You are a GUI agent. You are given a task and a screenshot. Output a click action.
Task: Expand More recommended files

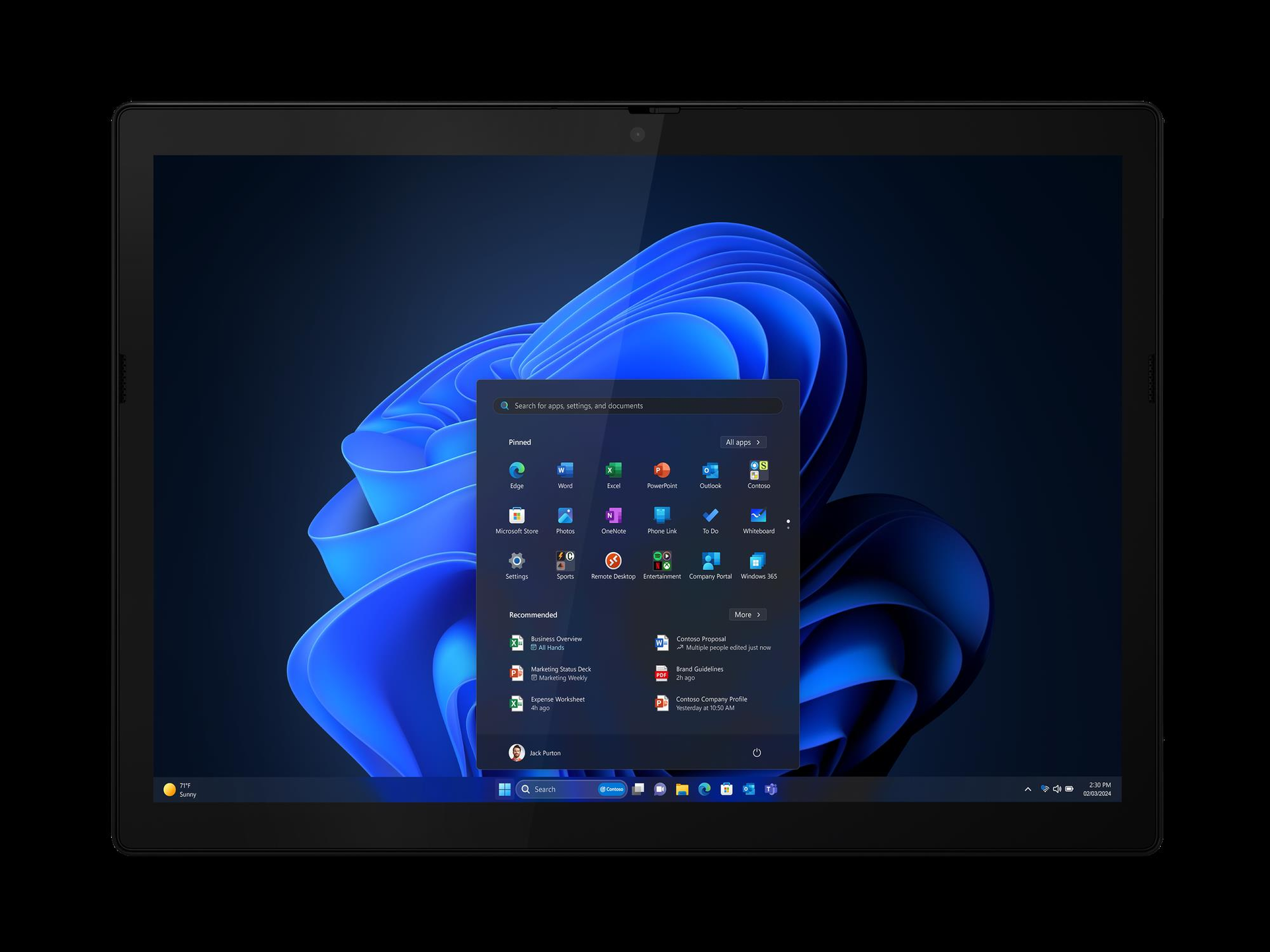pyautogui.click(x=747, y=615)
